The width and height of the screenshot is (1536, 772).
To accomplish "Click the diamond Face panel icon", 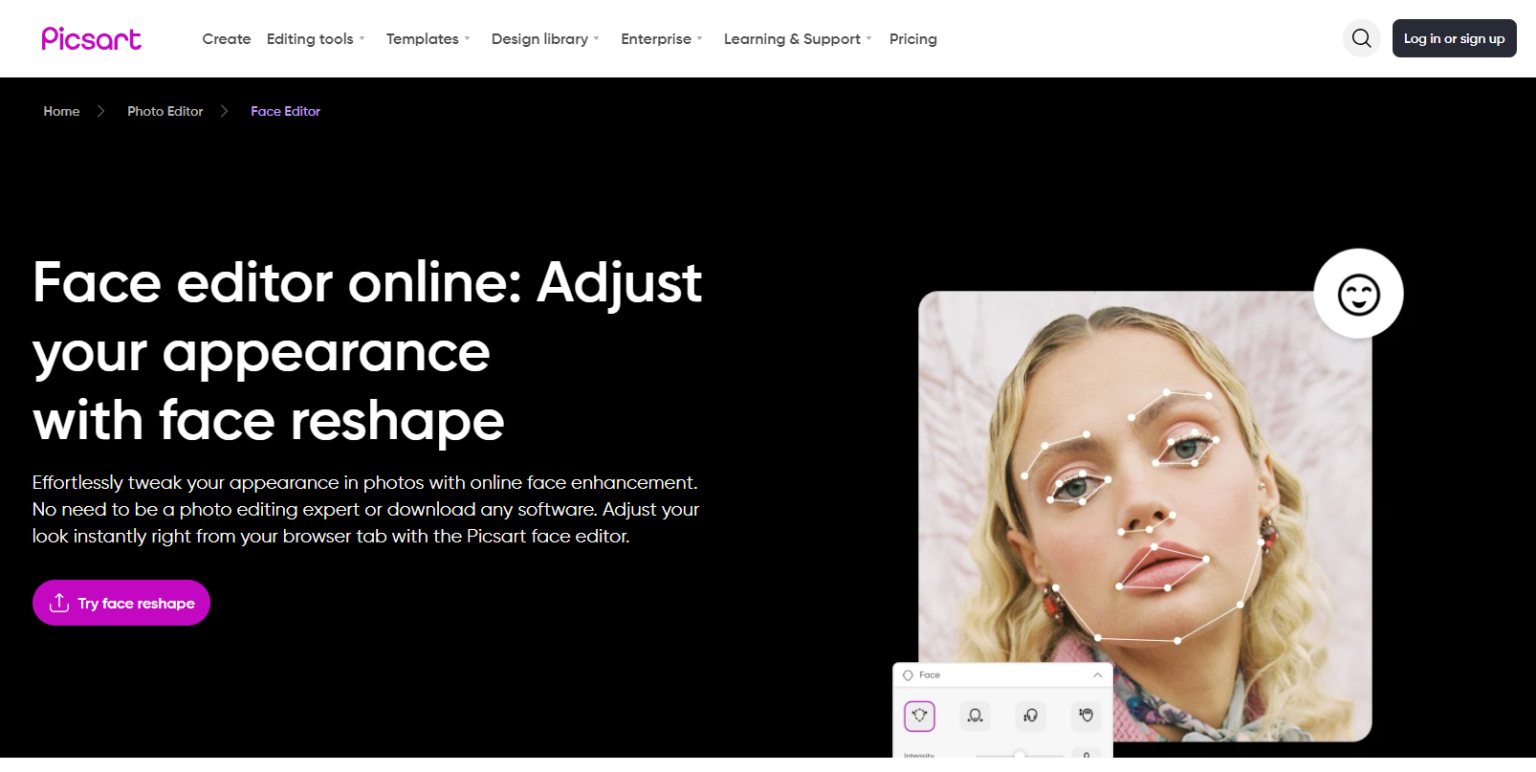I will pos(908,675).
